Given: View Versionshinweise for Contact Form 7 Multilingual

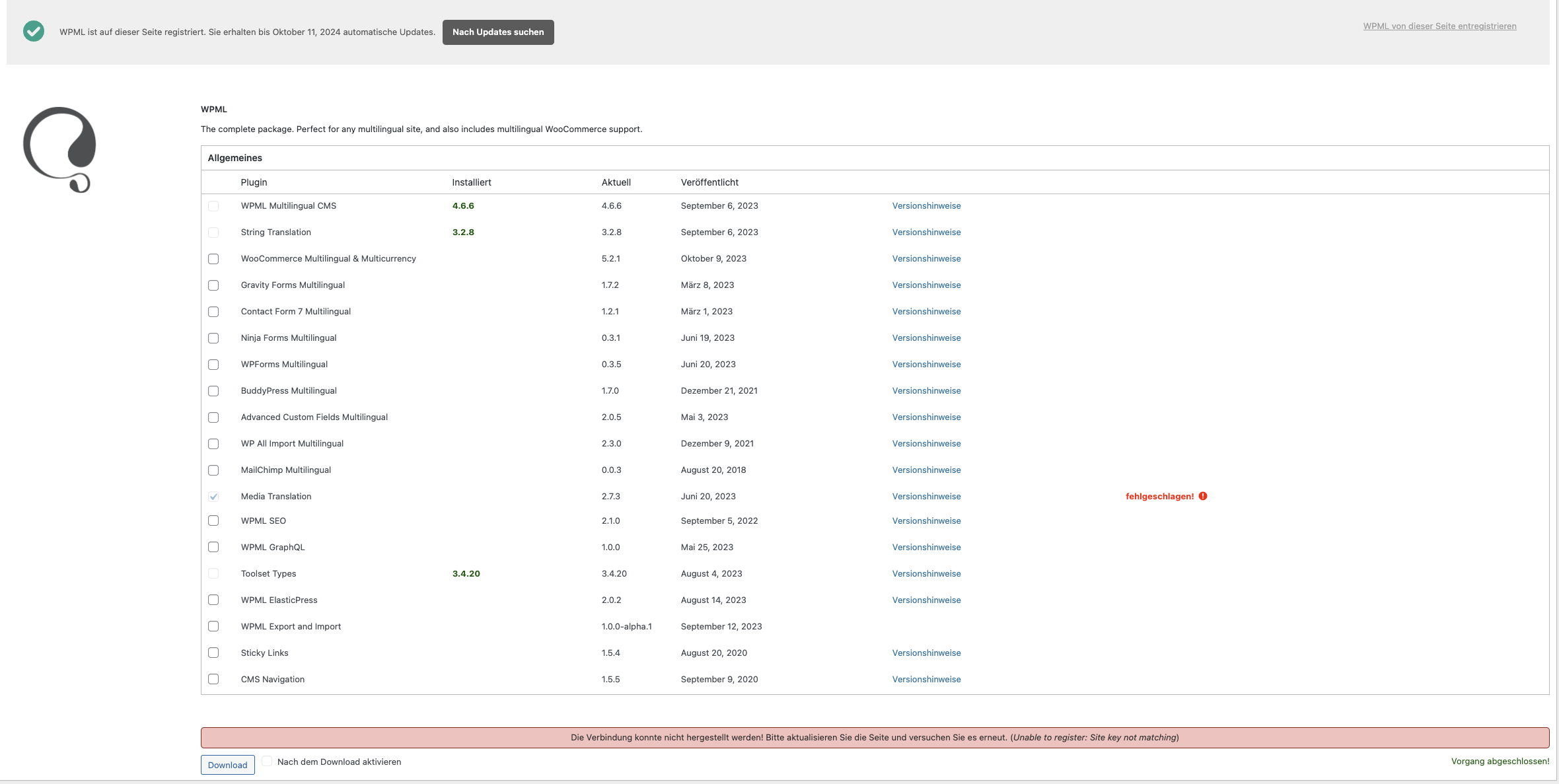Looking at the screenshot, I should point(926,312).
